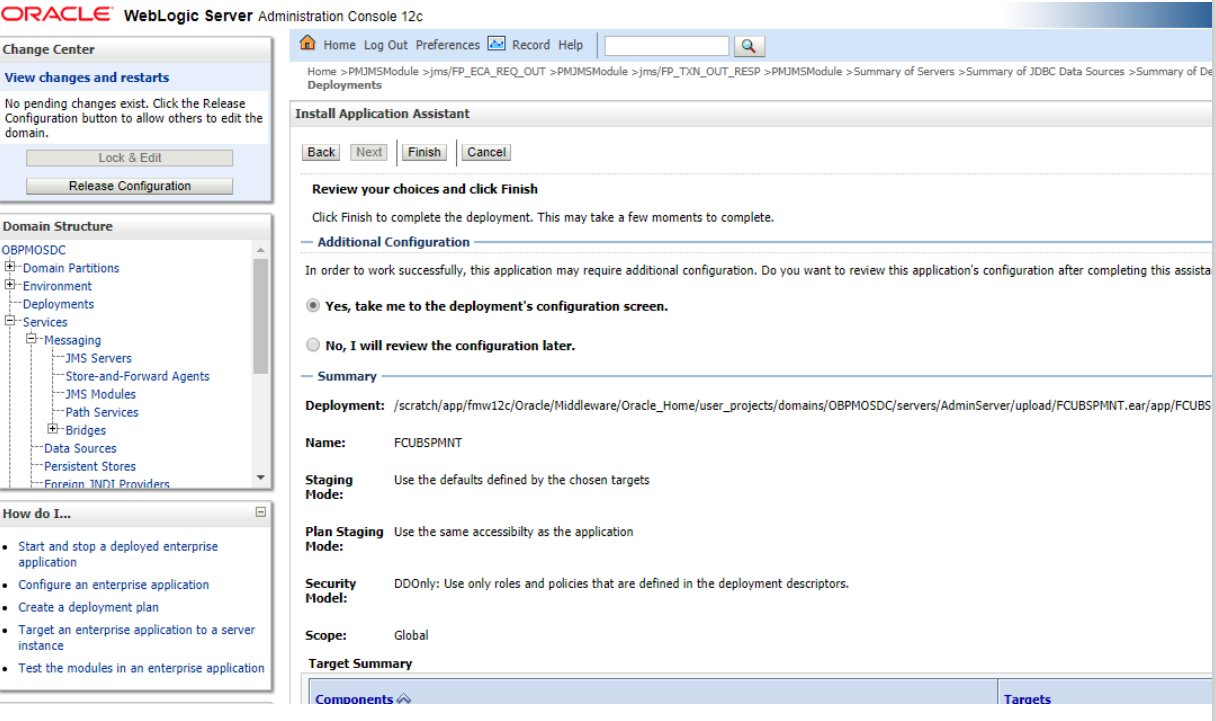Open the Help toolbar link
1216x721 pixels.
coord(570,45)
